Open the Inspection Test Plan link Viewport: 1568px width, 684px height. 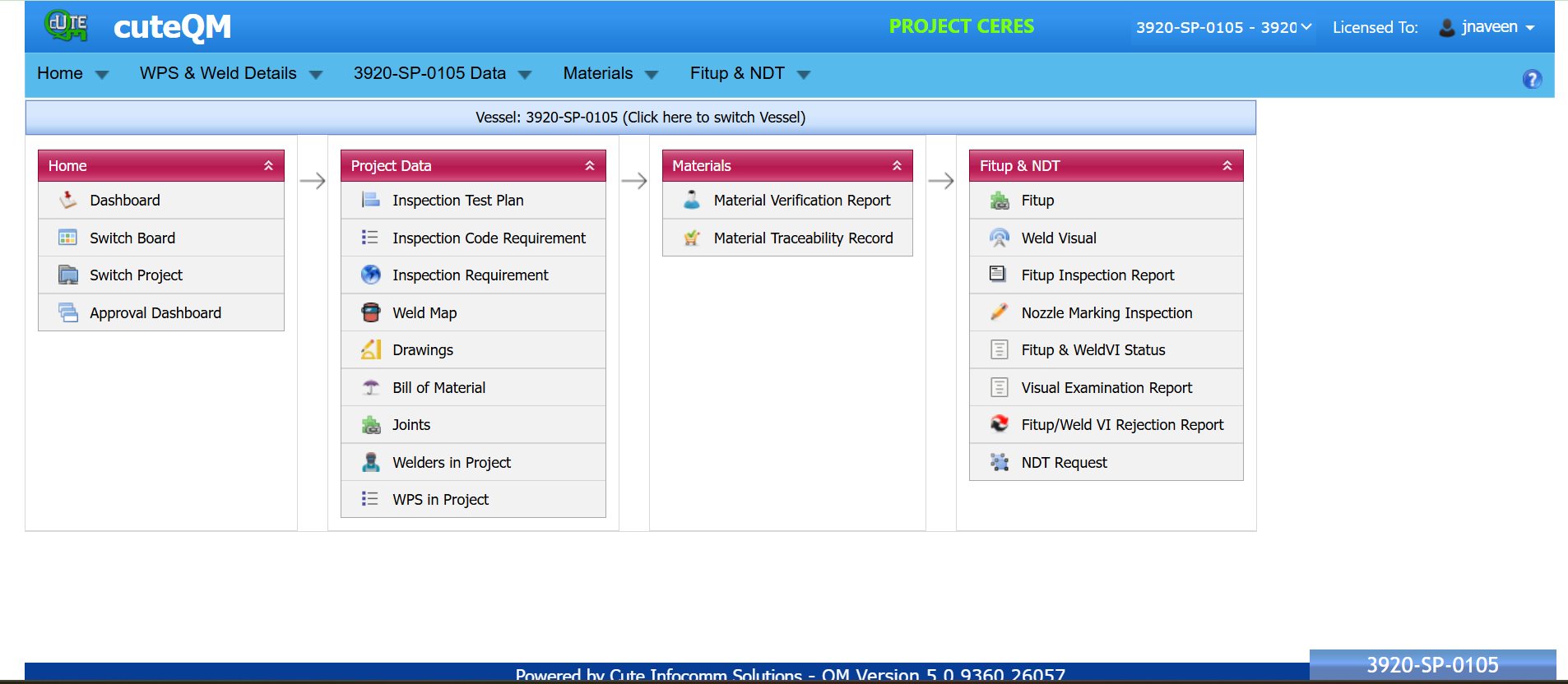click(x=457, y=200)
